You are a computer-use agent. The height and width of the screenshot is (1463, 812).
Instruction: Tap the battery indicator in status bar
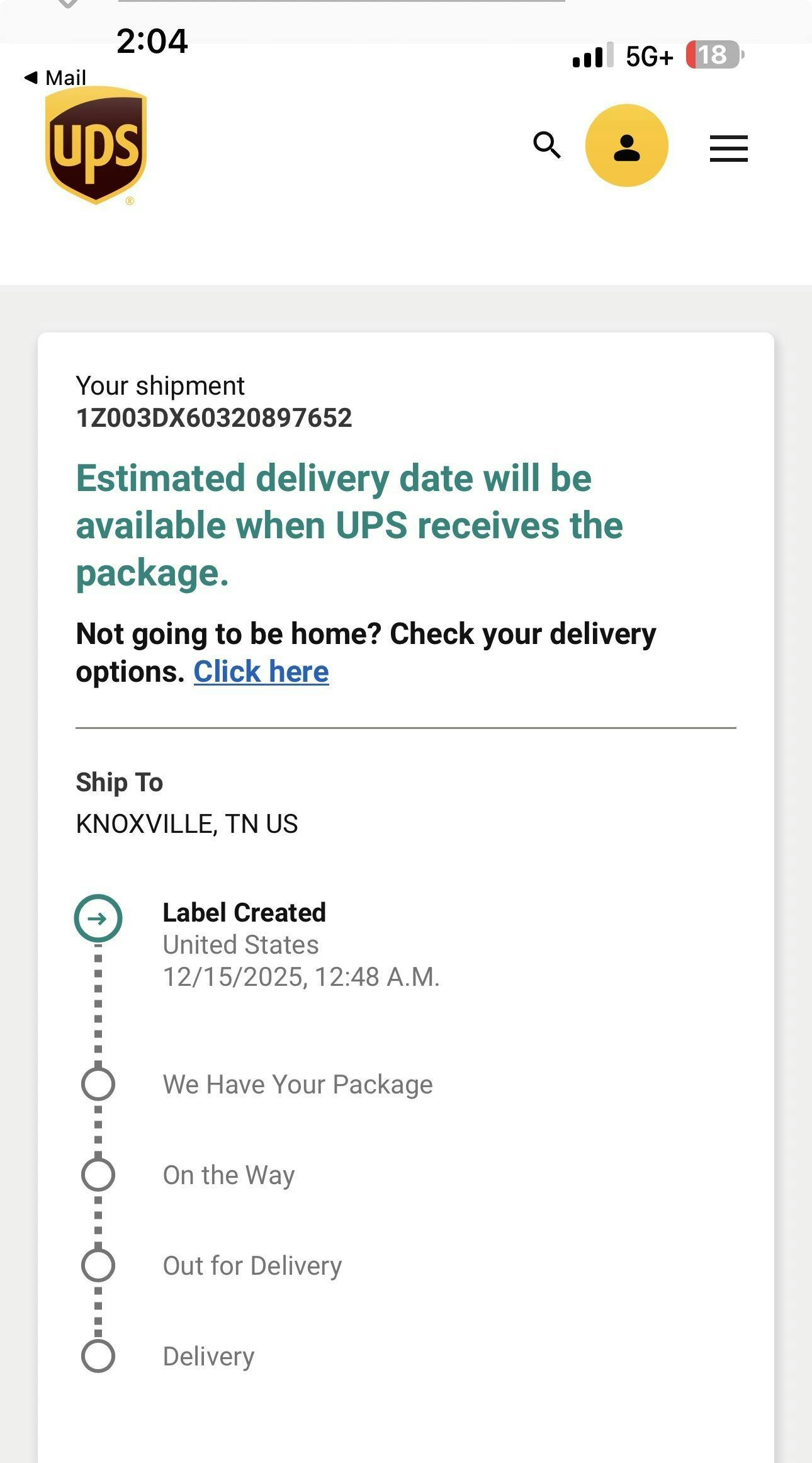pos(714,55)
